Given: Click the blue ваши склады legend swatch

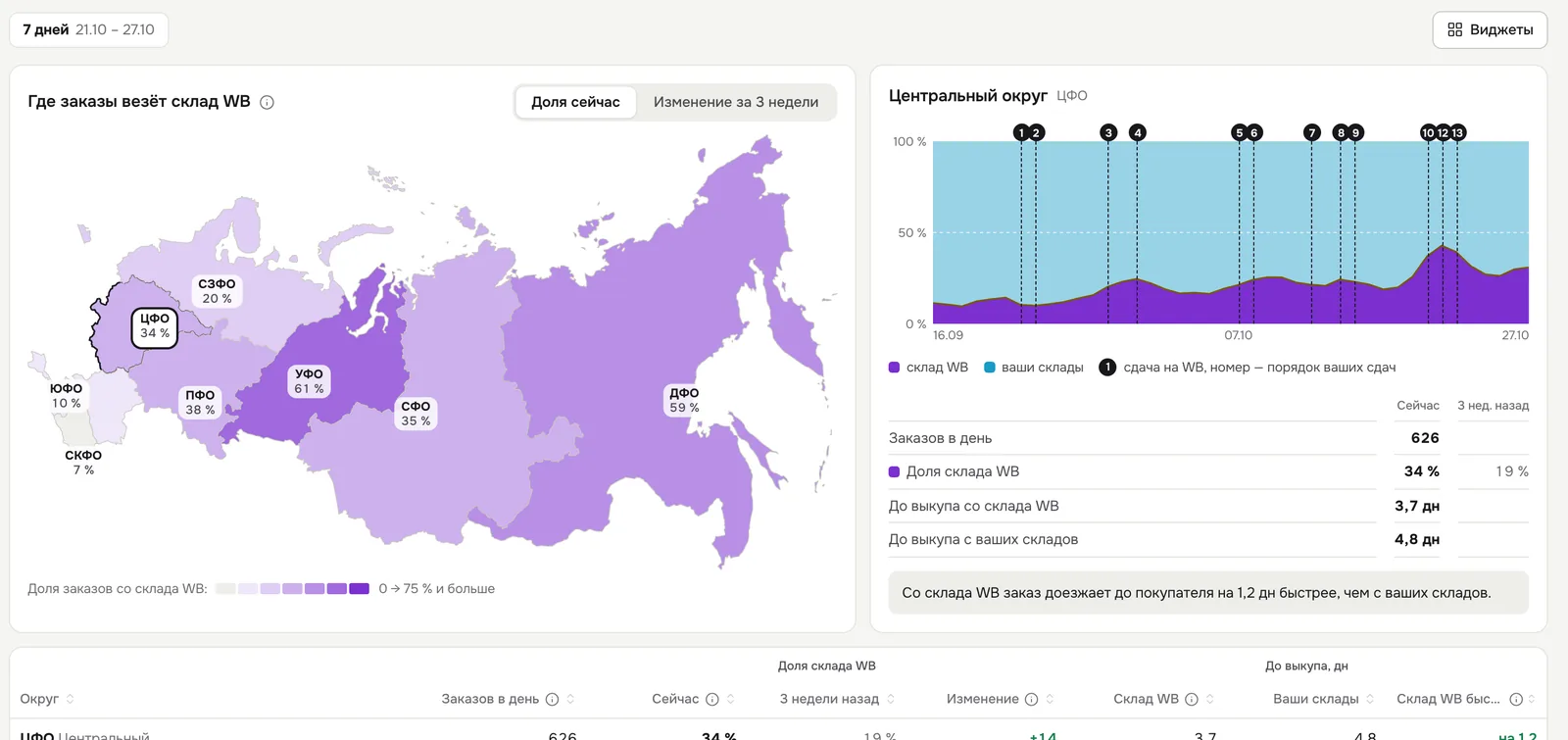Looking at the screenshot, I should coord(989,368).
